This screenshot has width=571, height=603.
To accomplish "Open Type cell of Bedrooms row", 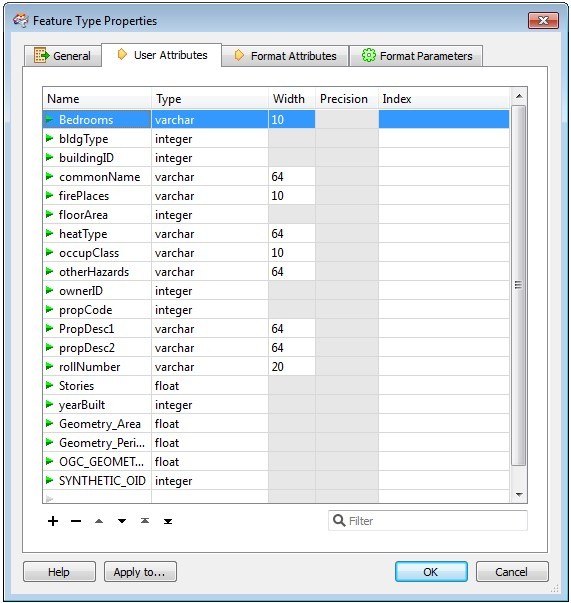I will (x=210, y=119).
